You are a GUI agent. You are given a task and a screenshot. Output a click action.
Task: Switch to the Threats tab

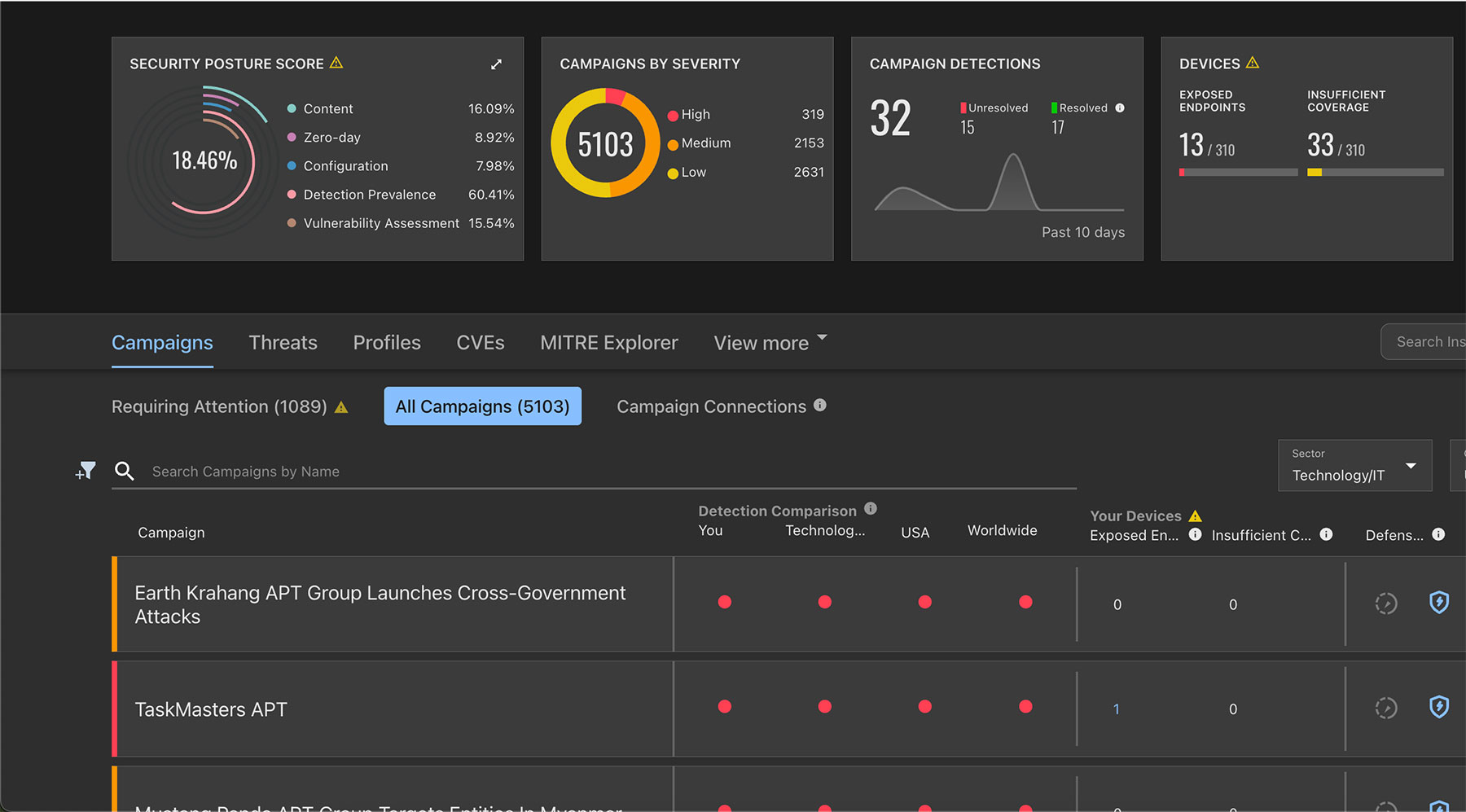click(283, 343)
